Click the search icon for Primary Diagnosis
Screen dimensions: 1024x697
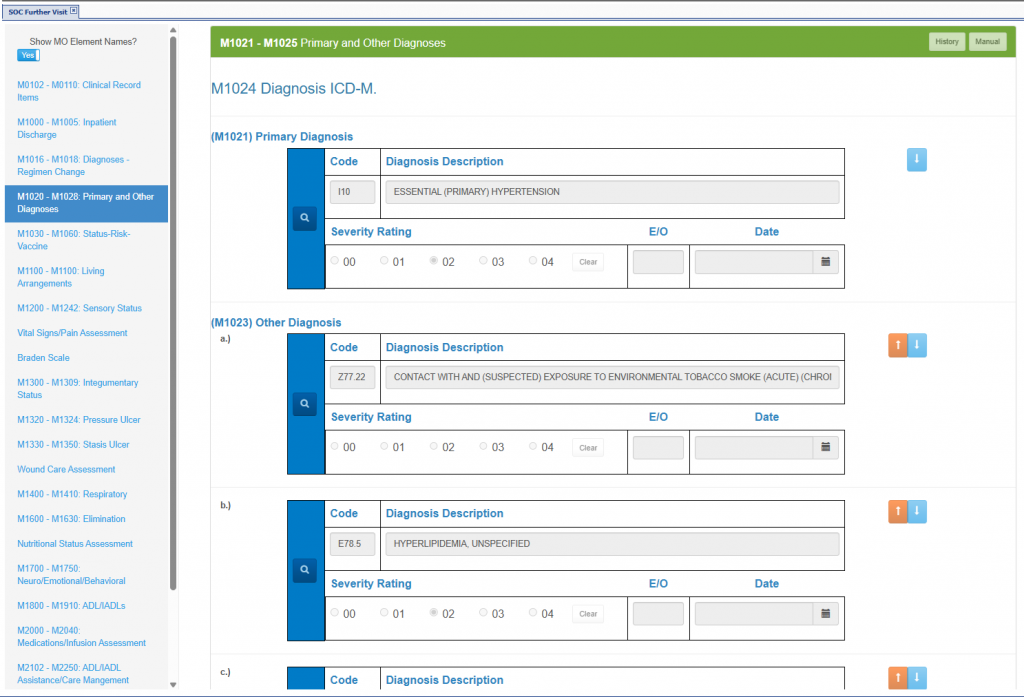point(305,218)
